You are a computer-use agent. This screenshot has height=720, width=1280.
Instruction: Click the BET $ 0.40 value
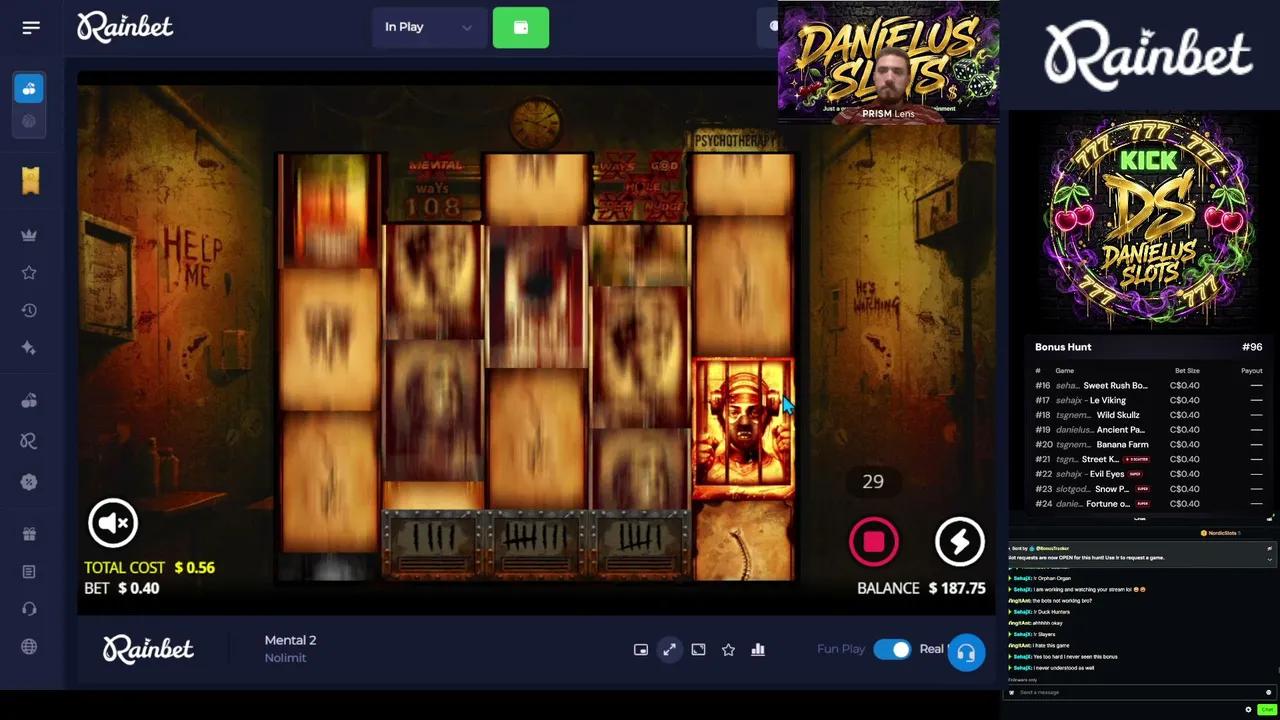pyautogui.click(x=121, y=588)
